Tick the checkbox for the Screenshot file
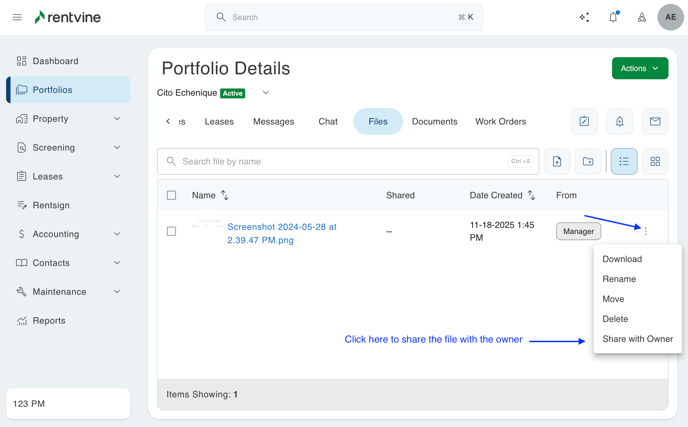This screenshot has width=688, height=427. [172, 231]
